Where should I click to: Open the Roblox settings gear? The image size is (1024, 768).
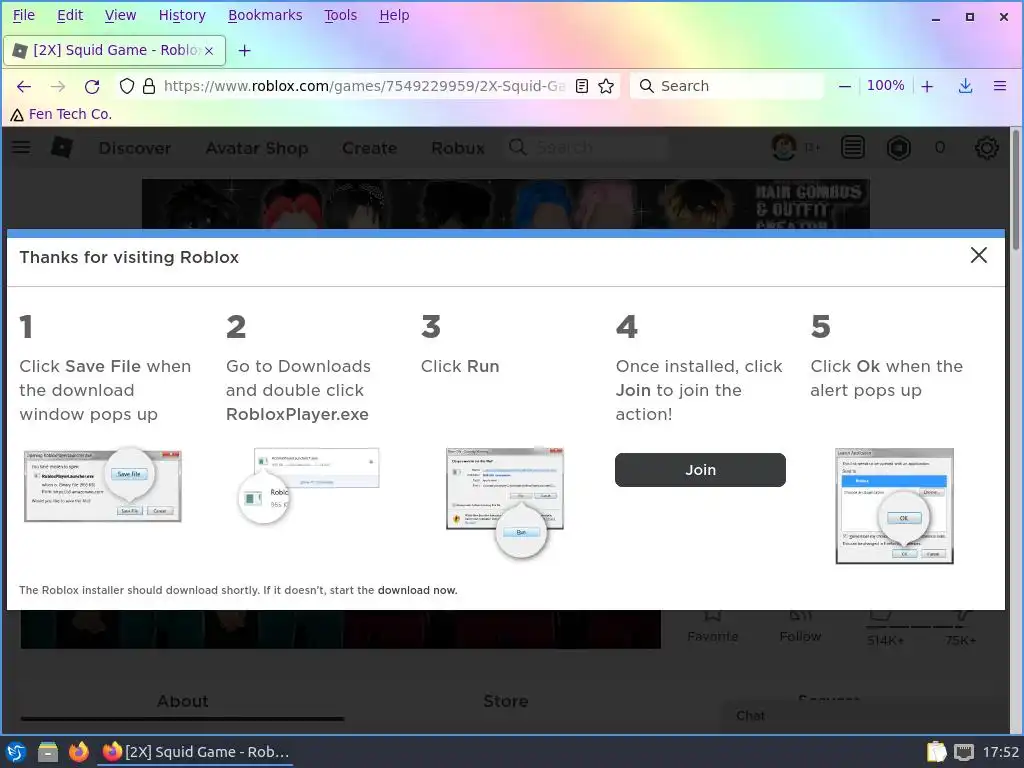tap(986, 148)
